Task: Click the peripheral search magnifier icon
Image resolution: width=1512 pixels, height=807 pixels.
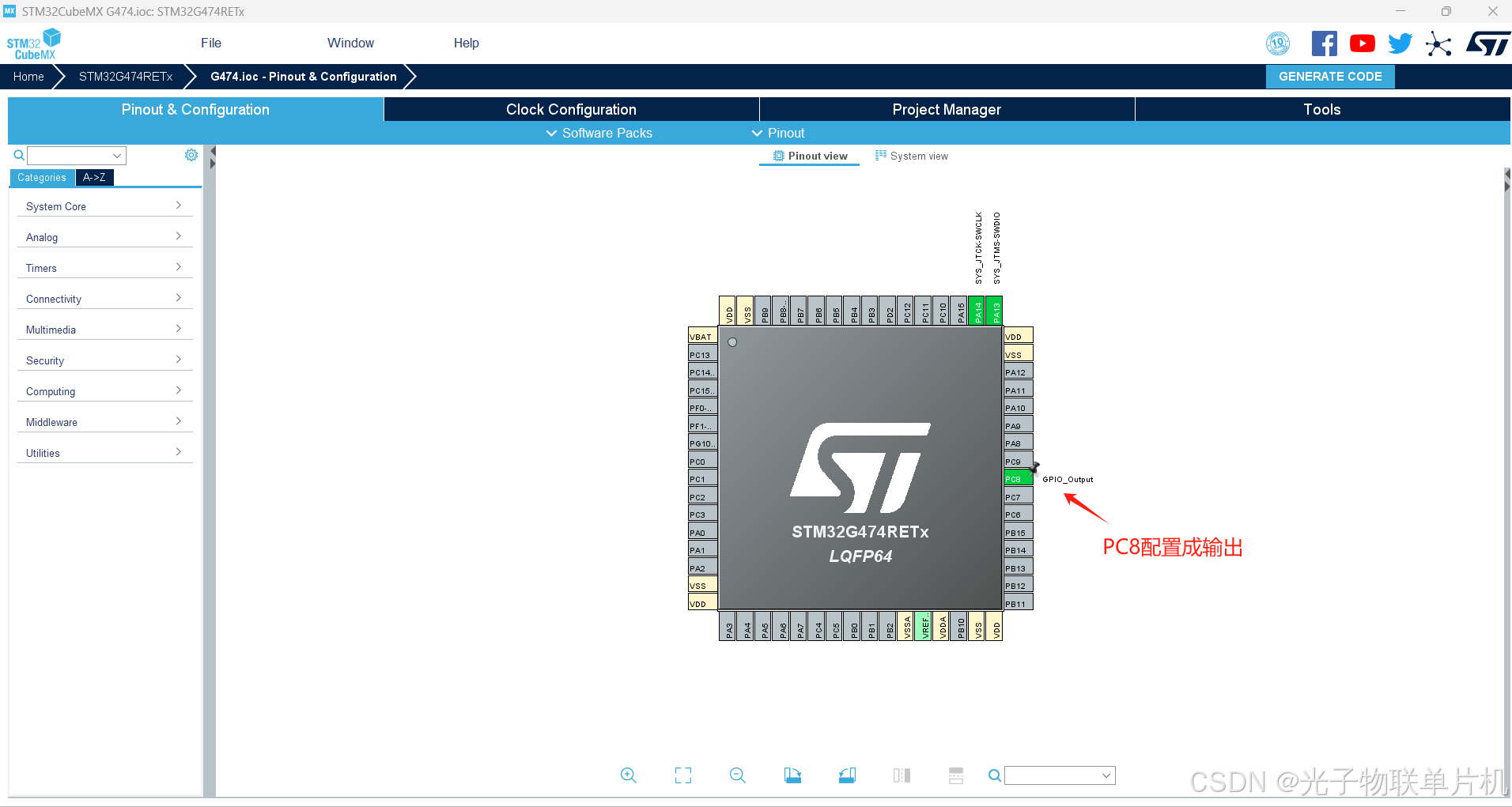Action: click(x=19, y=155)
